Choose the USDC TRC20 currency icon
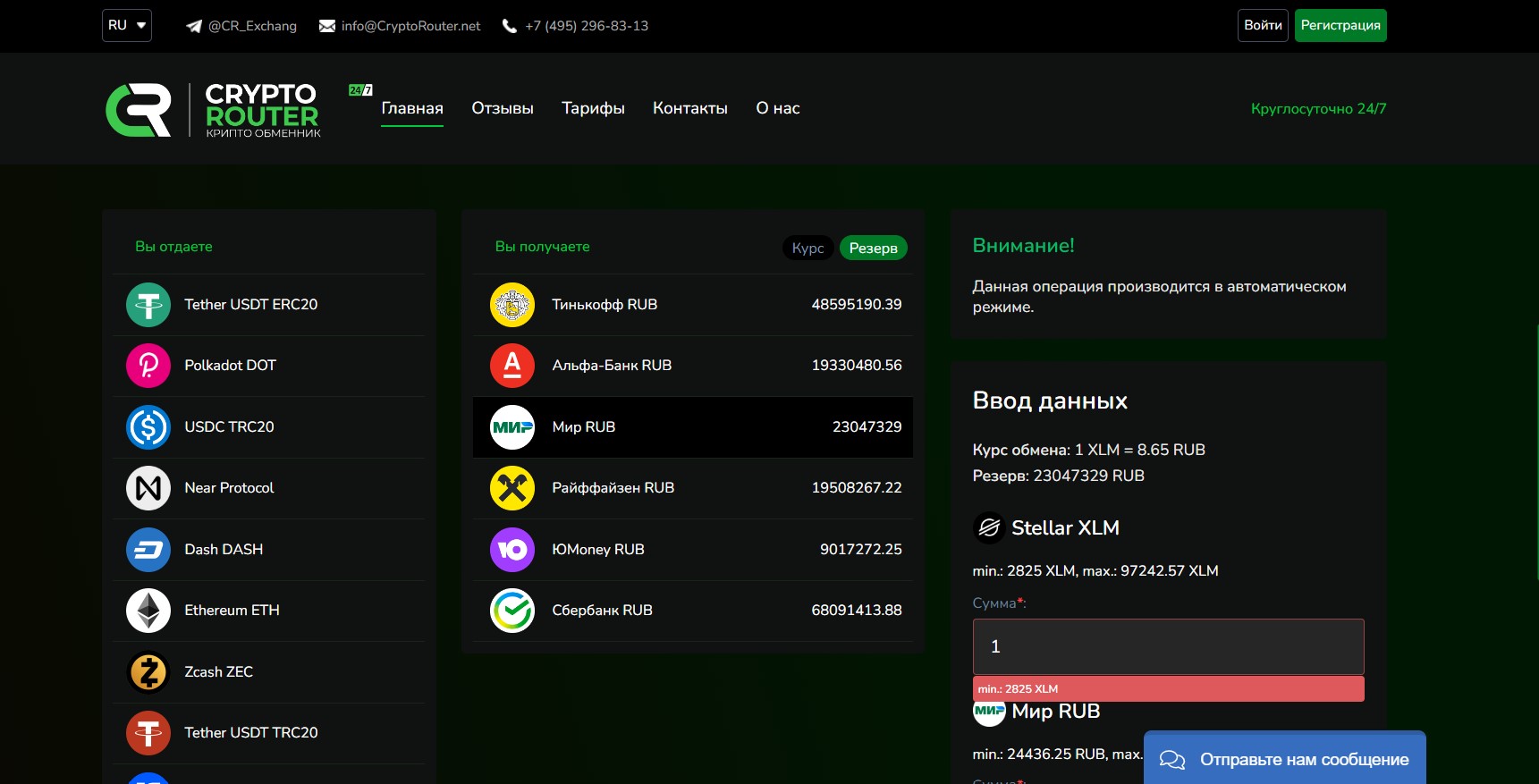Screen dimensions: 1539x784 coord(148,427)
